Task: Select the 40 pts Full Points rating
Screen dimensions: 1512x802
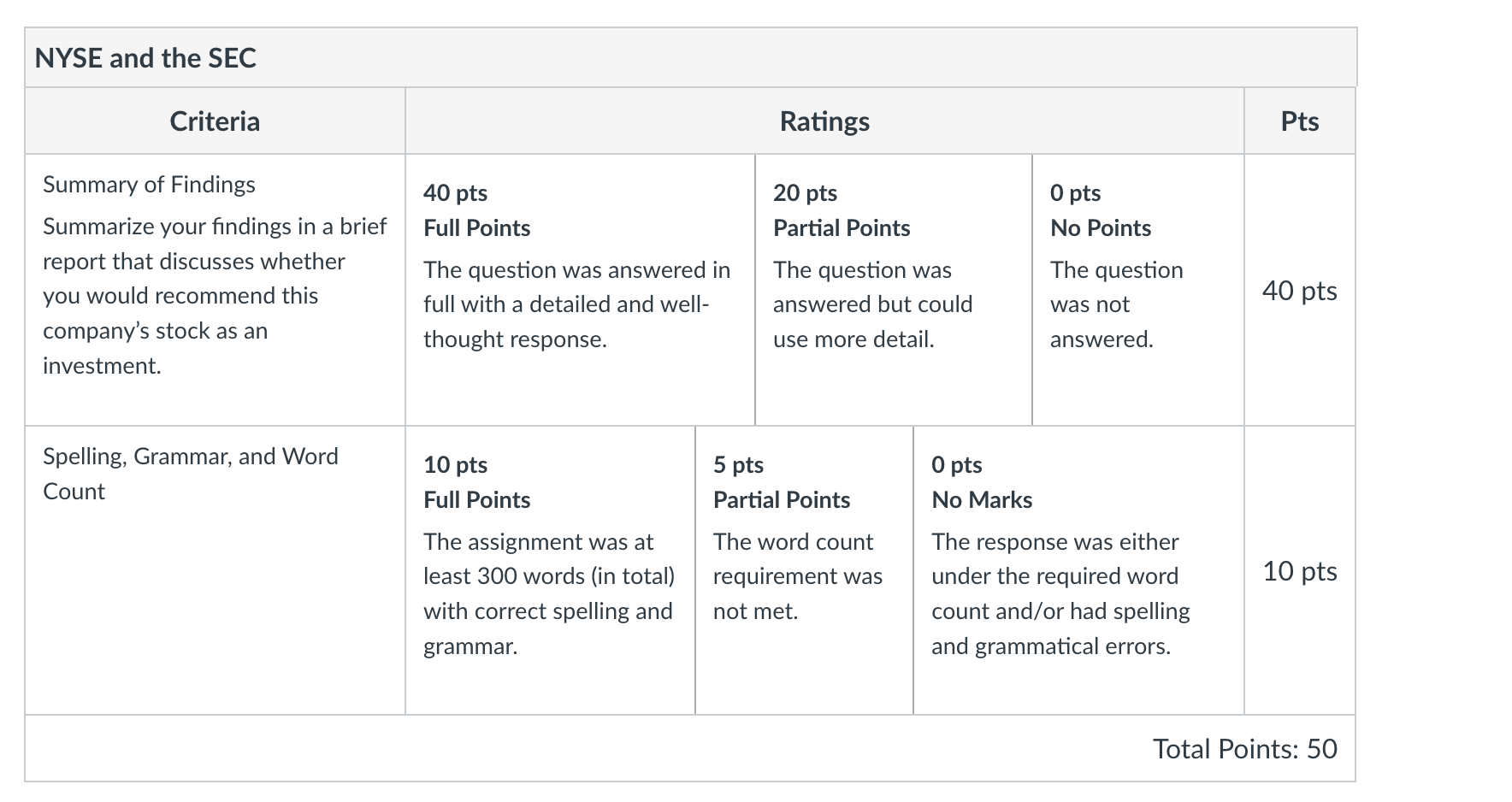Action: point(580,290)
